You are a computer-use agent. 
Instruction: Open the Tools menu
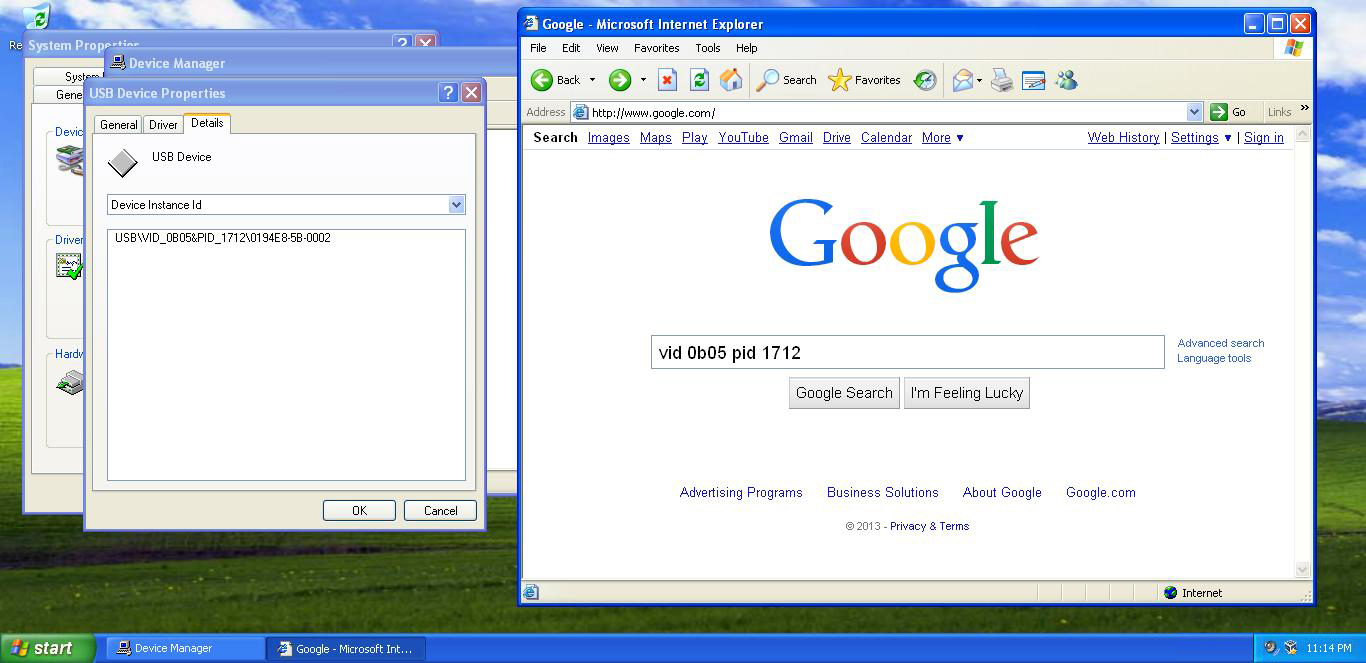[x=708, y=48]
